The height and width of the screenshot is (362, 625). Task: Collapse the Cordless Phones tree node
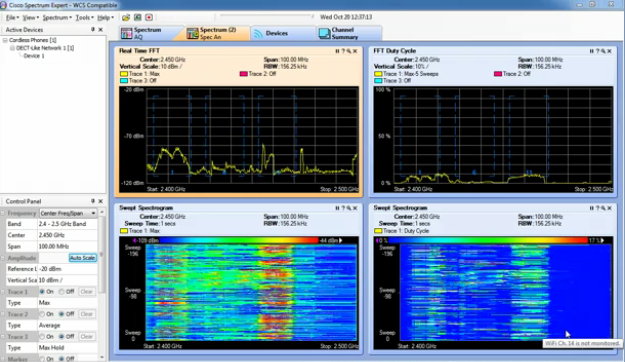tap(5, 40)
